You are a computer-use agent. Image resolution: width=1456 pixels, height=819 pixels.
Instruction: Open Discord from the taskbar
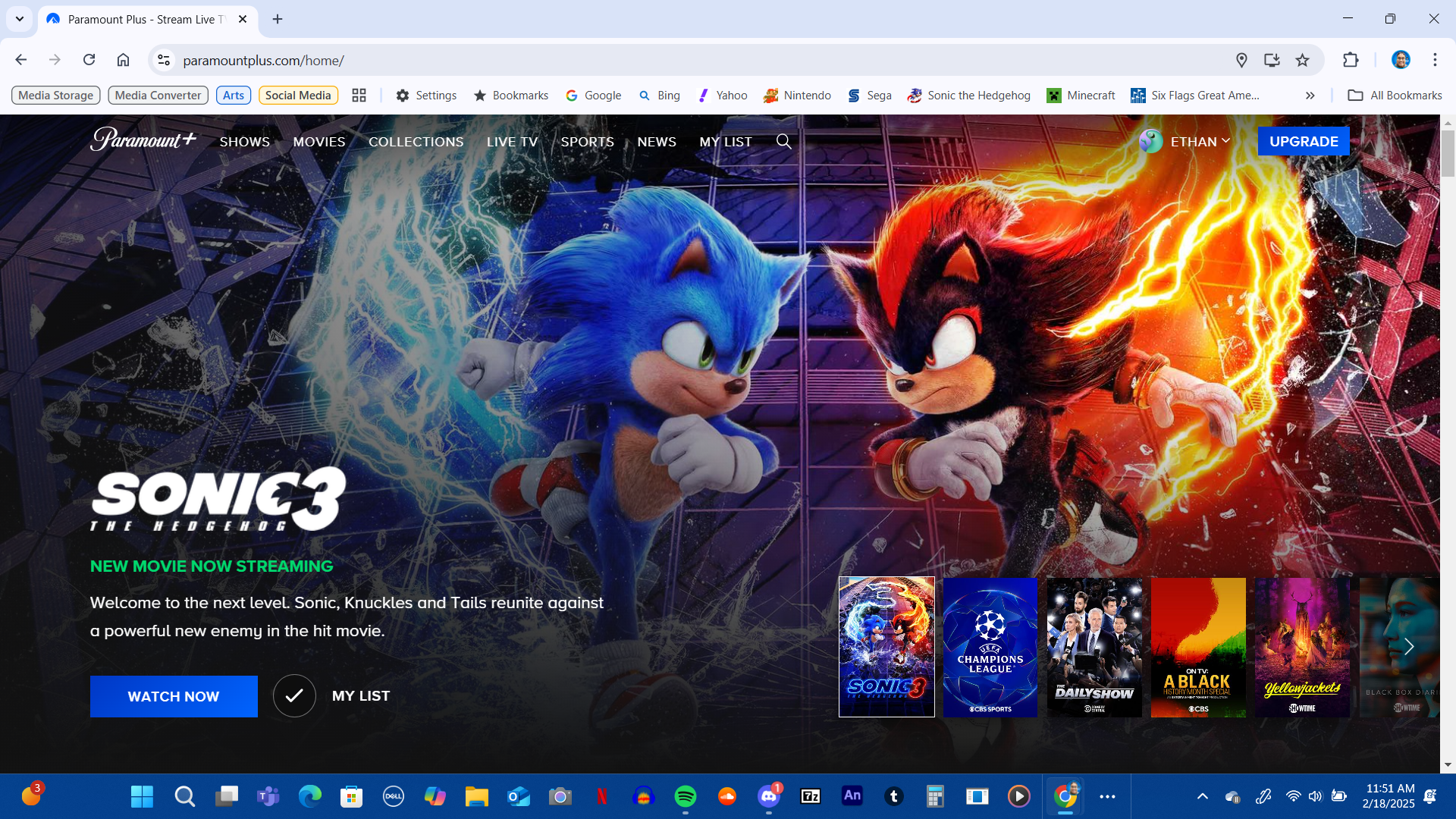pos(768,796)
